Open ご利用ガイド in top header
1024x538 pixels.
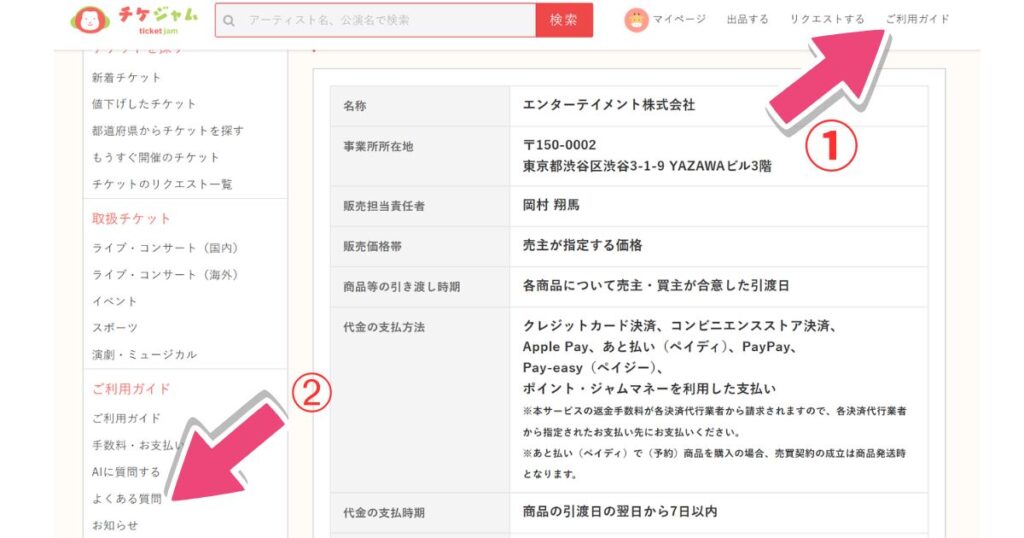click(918, 19)
